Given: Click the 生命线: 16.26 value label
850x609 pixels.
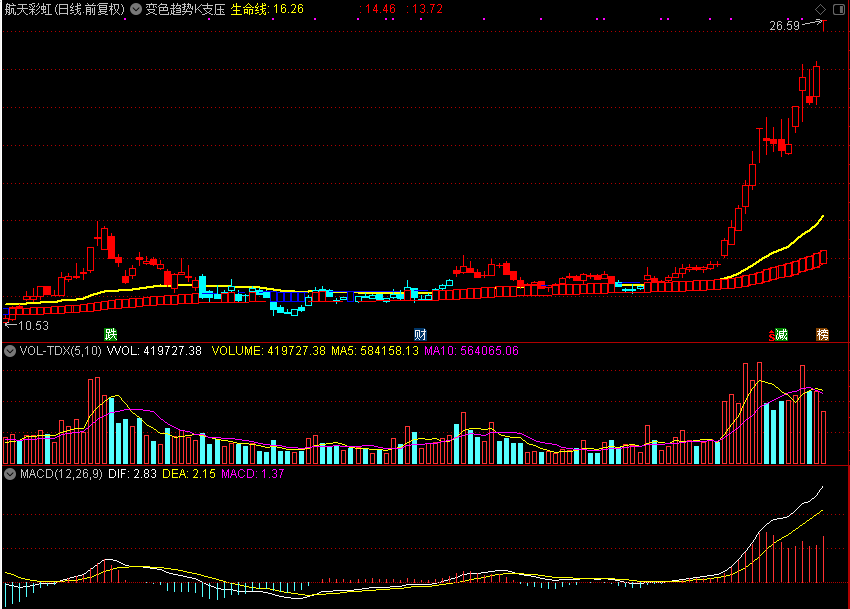Looking at the screenshot, I should click(x=267, y=9).
